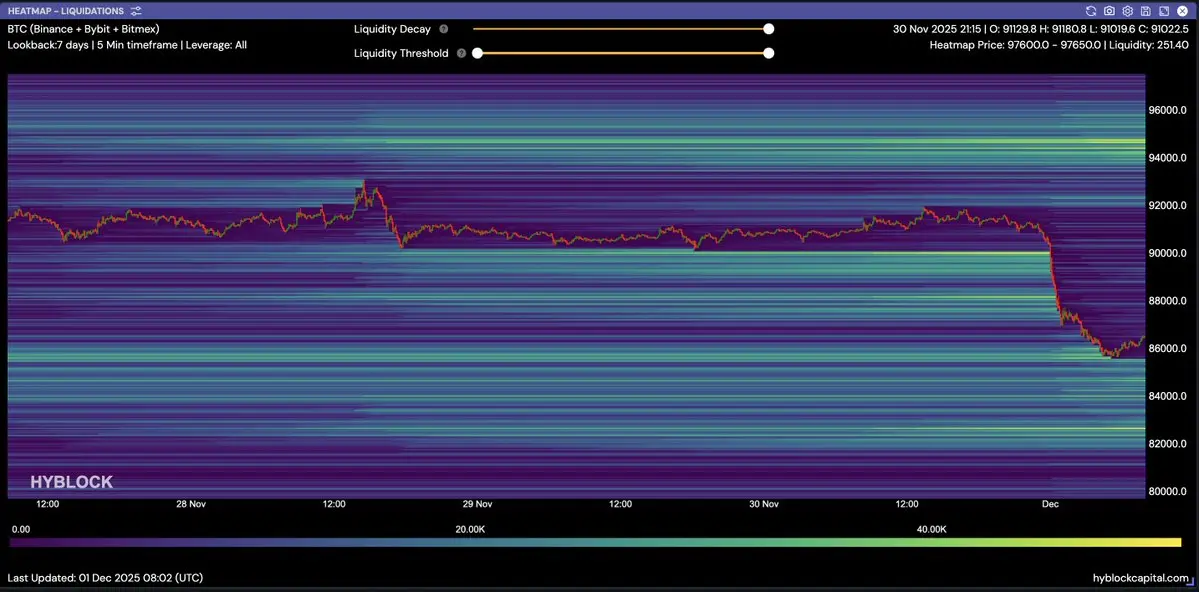Show help for Liquidity Threshold
This screenshot has height=592, width=1199.
pos(461,54)
